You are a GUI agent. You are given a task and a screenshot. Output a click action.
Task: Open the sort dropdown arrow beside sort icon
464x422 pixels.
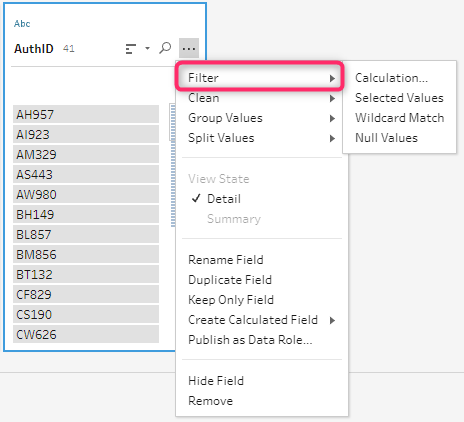pyautogui.click(x=147, y=49)
